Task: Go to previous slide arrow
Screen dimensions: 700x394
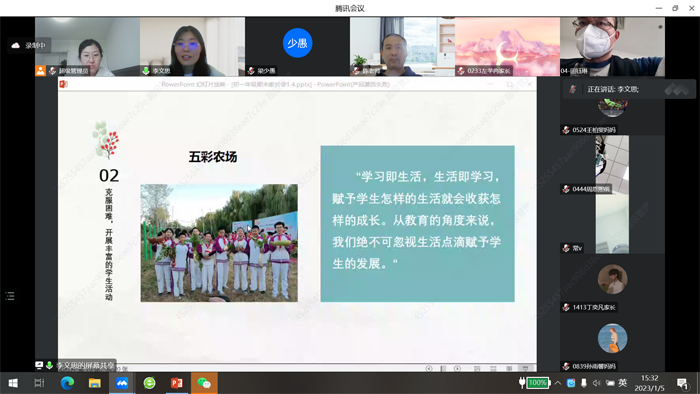Action: click(x=429, y=369)
